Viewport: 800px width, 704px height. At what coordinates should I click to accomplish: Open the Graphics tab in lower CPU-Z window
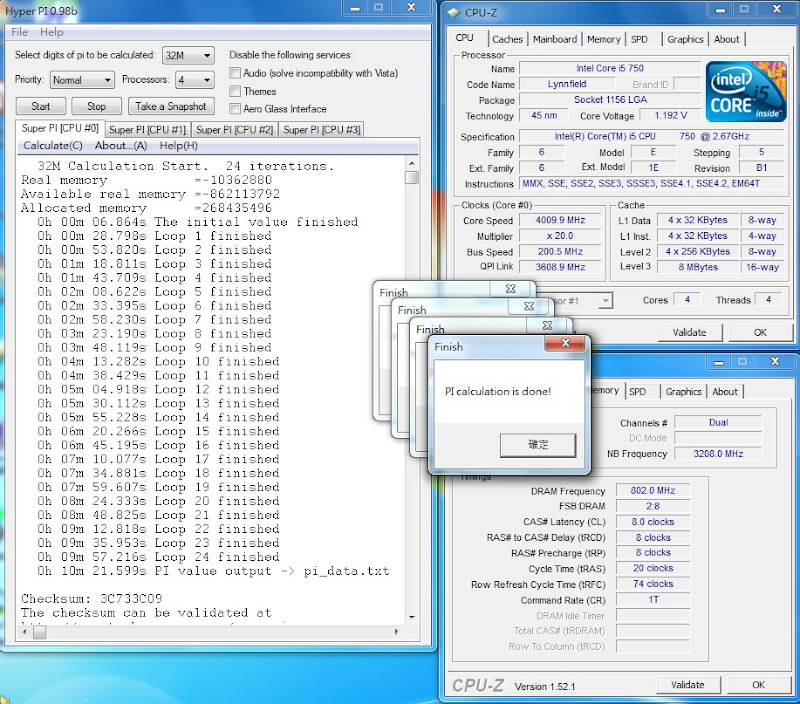tap(684, 392)
